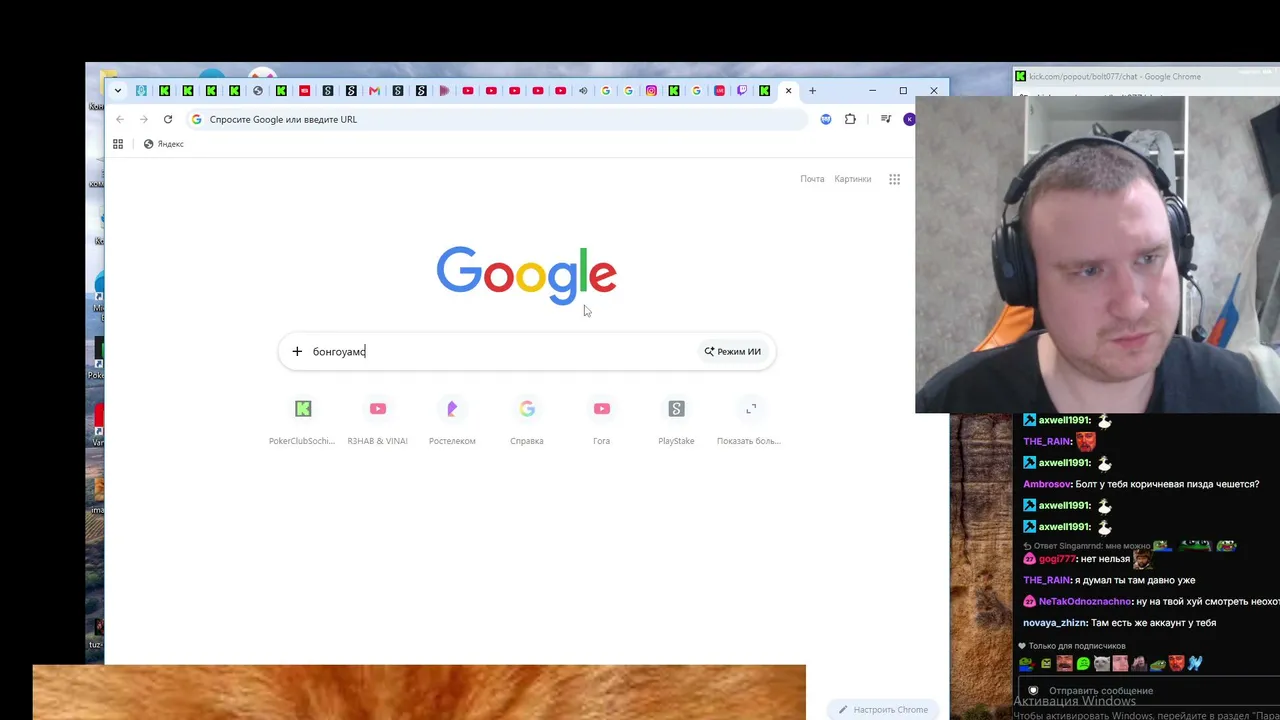Switch to the Instagram tab
Screen dimensions: 1280x720
click(x=651, y=91)
